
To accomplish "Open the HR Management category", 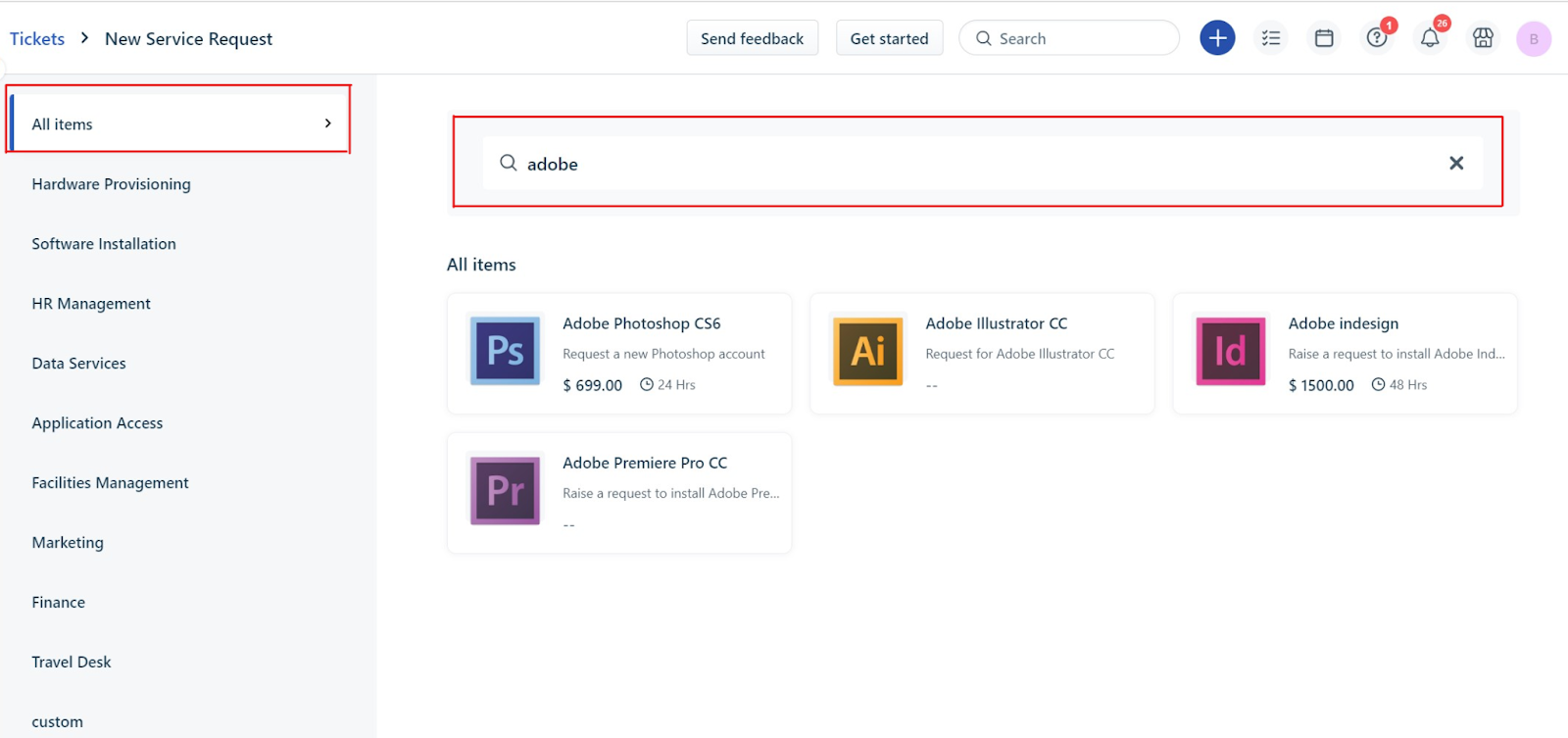I will click(91, 304).
